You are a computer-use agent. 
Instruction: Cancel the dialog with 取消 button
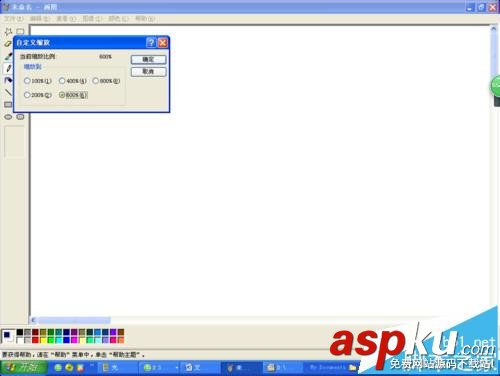click(148, 72)
